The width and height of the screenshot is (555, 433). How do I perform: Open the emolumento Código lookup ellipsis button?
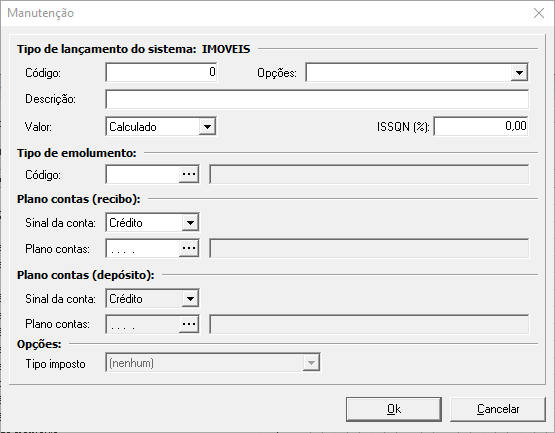[189, 174]
